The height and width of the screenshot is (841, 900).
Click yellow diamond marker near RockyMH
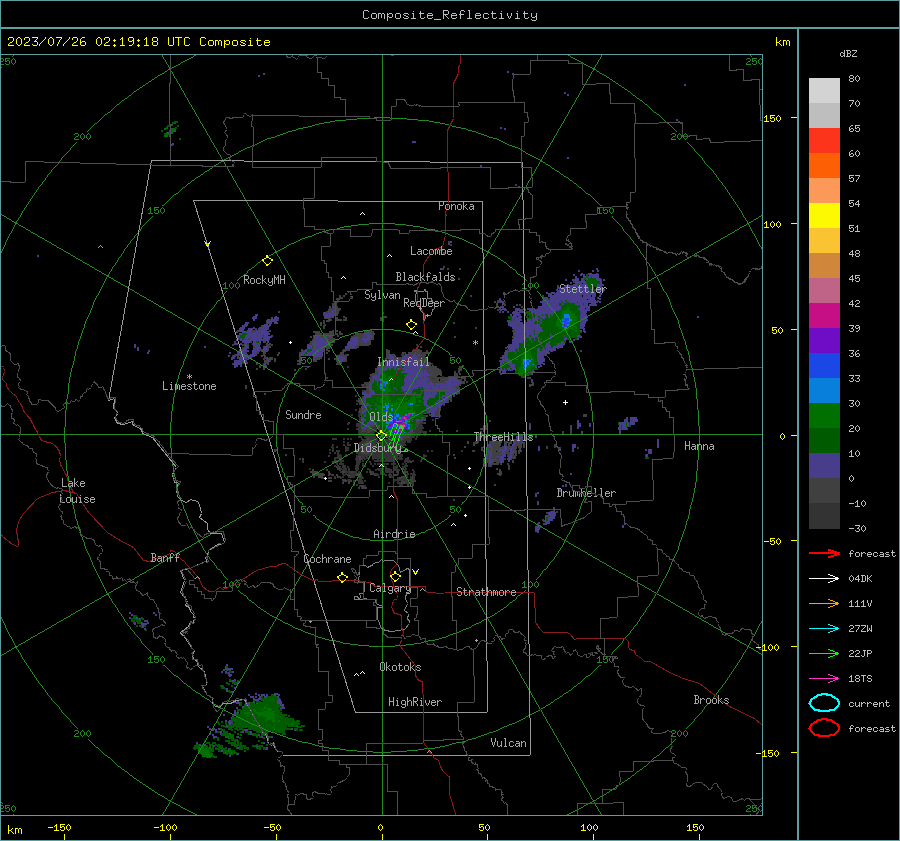[x=267, y=261]
